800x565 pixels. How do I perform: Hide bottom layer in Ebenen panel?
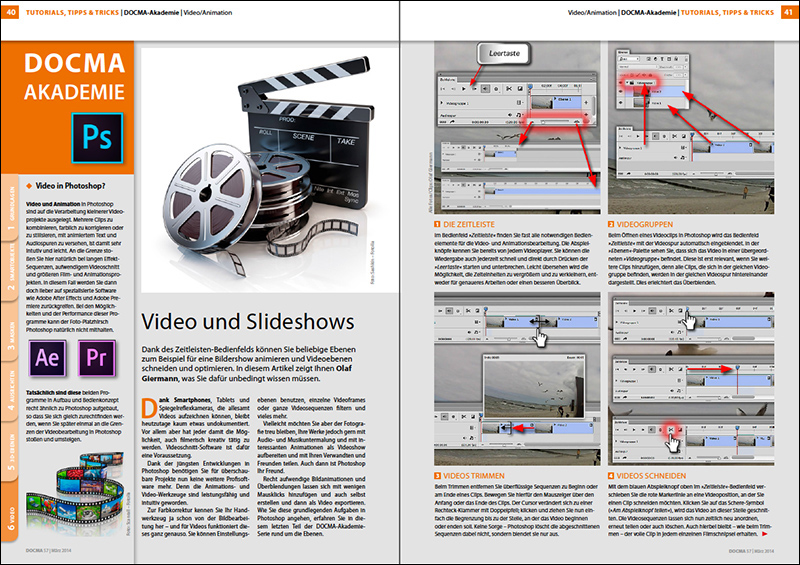coord(620,103)
